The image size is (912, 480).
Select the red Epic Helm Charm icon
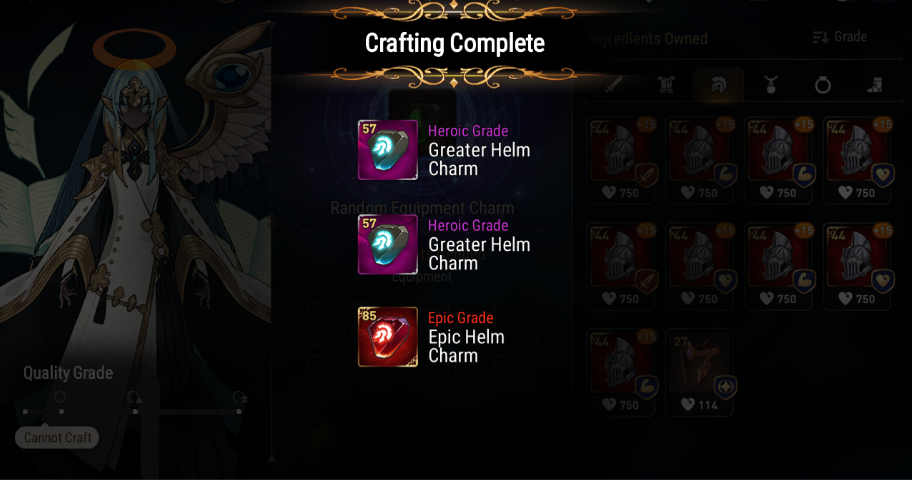tap(387, 337)
